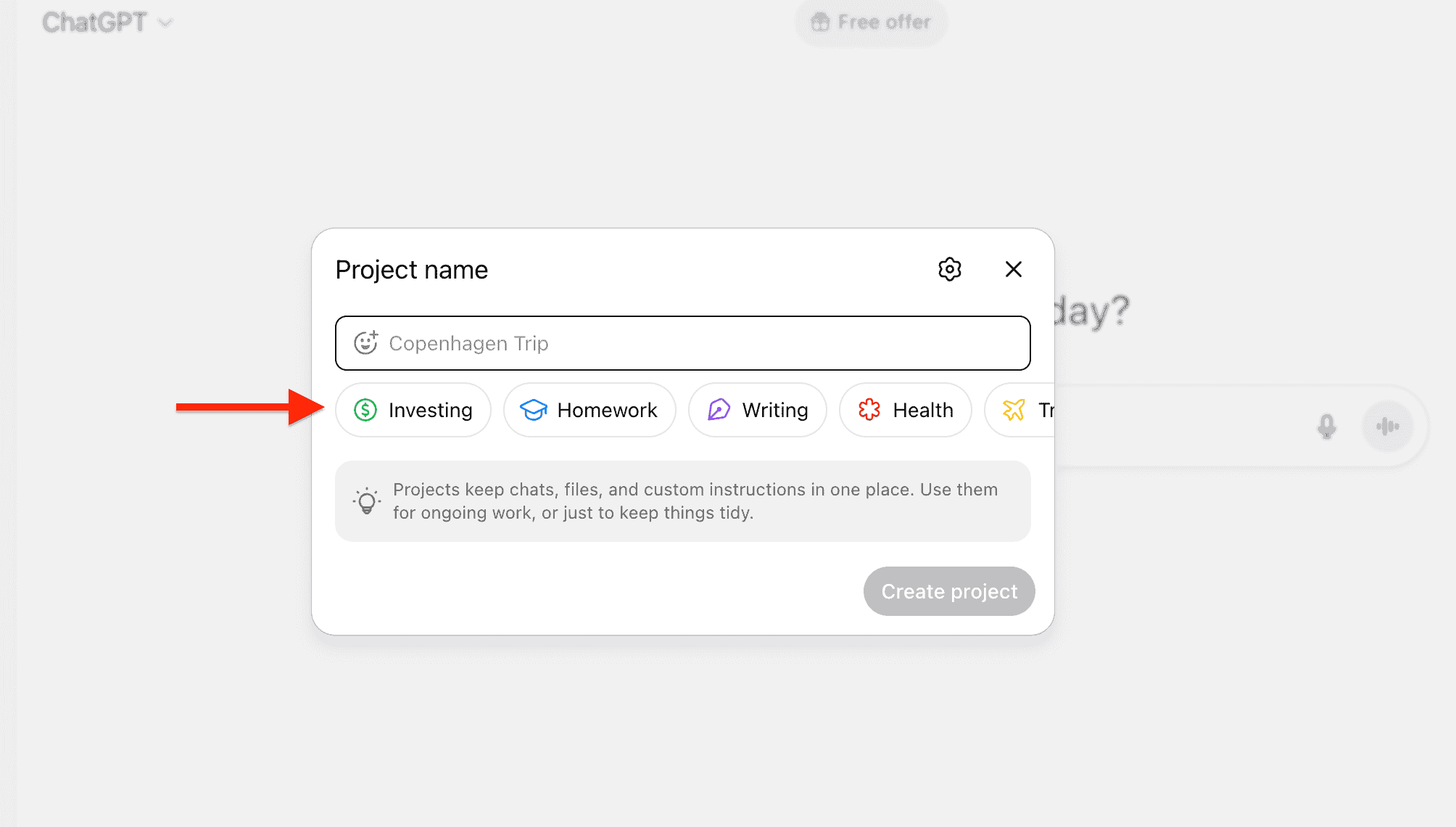Click the microphone dictation icon
Image resolution: width=1456 pixels, height=827 pixels.
tap(1326, 427)
